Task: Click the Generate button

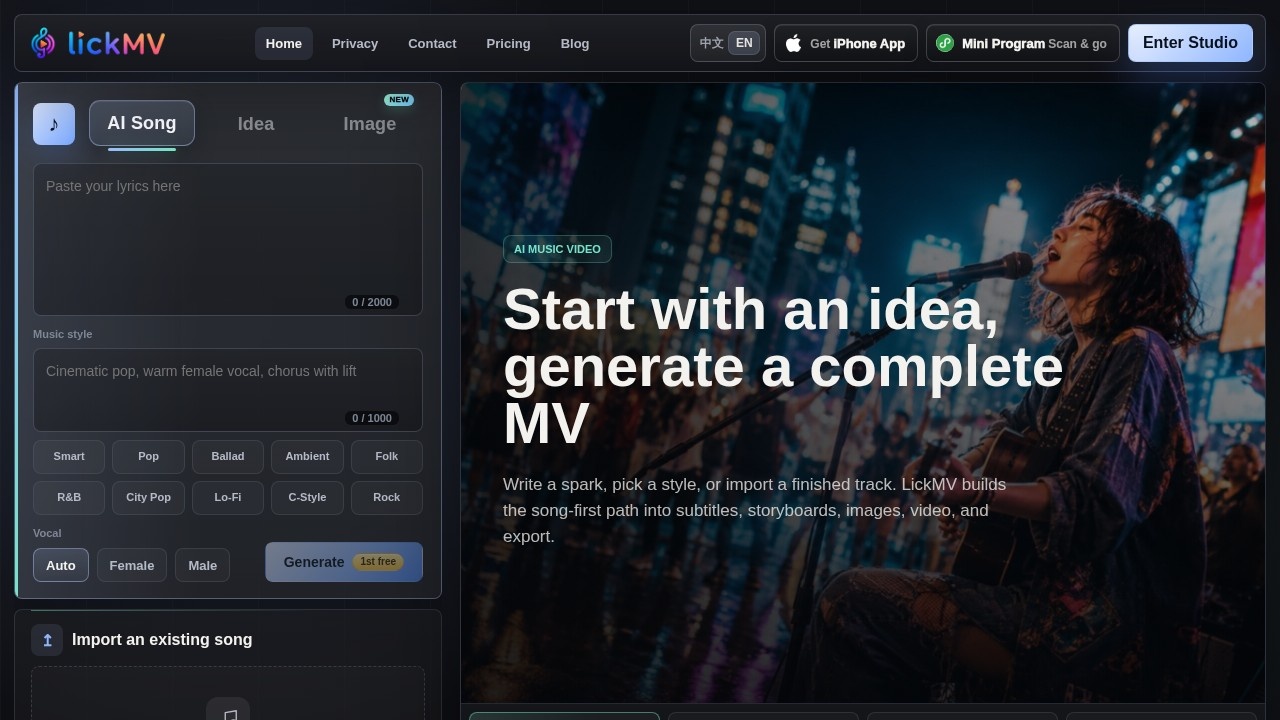Action: click(x=344, y=562)
